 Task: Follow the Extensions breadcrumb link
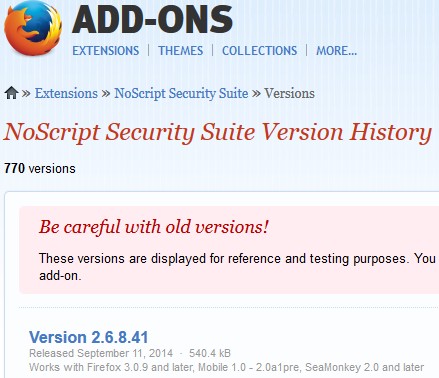pyautogui.click(x=66, y=93)
